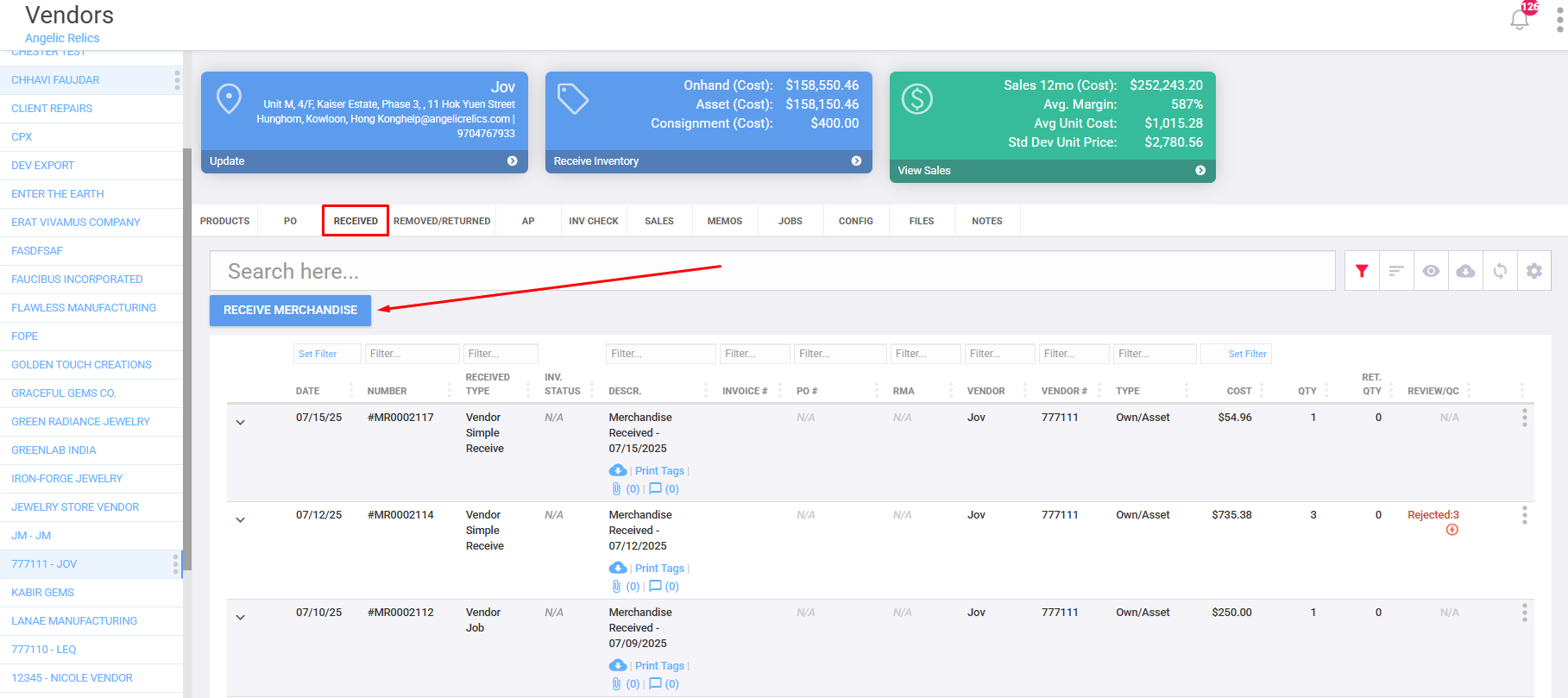
Task: Open the three-dot menu in top corner
Action: tap(1559, 19)
